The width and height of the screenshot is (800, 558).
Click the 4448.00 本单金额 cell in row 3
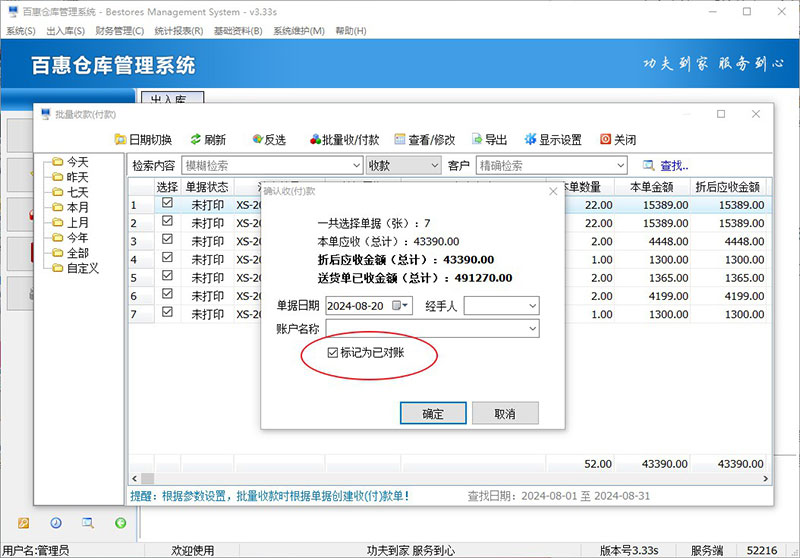click(652, 241)
